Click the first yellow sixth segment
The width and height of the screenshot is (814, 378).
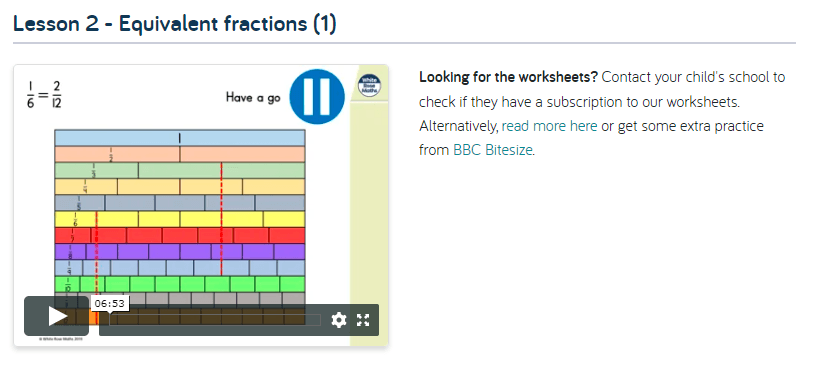[x=75, y=219]
